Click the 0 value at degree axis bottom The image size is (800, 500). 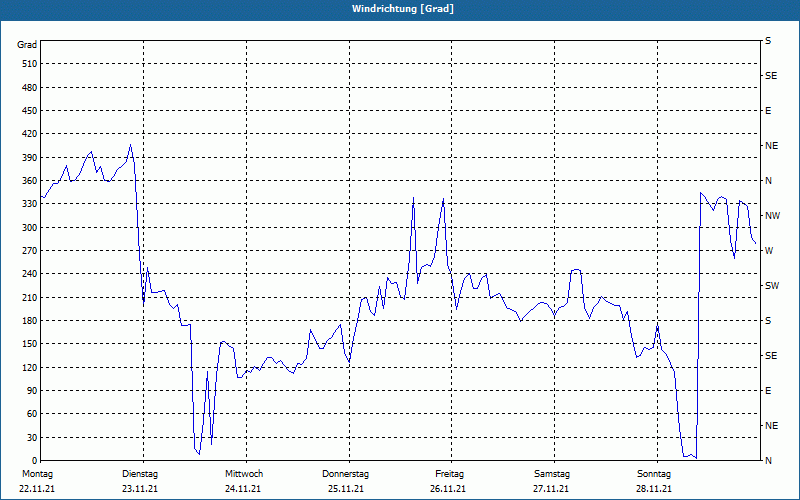coord(34,461)
